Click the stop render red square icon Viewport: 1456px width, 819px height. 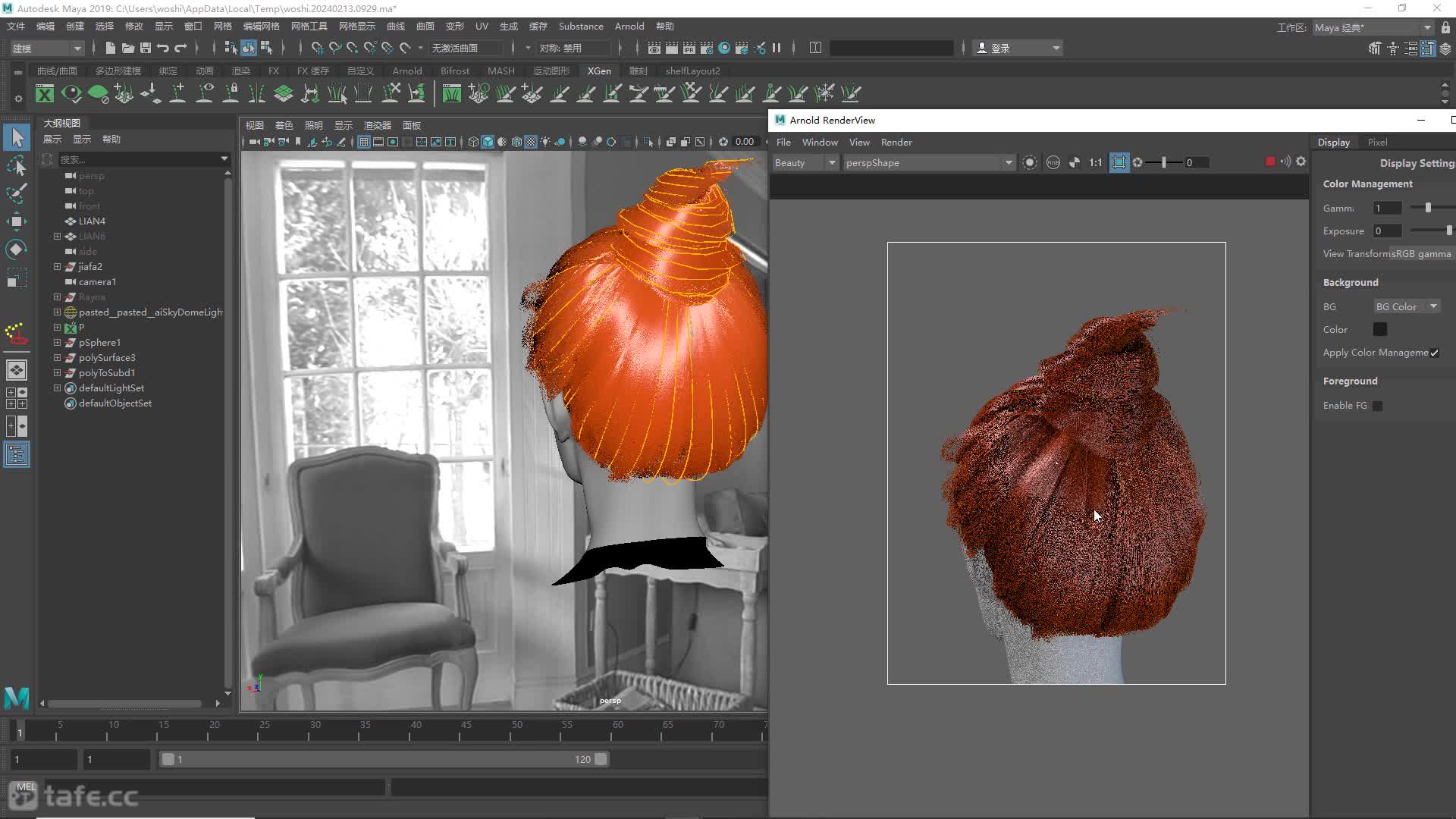pos(1270,162)
